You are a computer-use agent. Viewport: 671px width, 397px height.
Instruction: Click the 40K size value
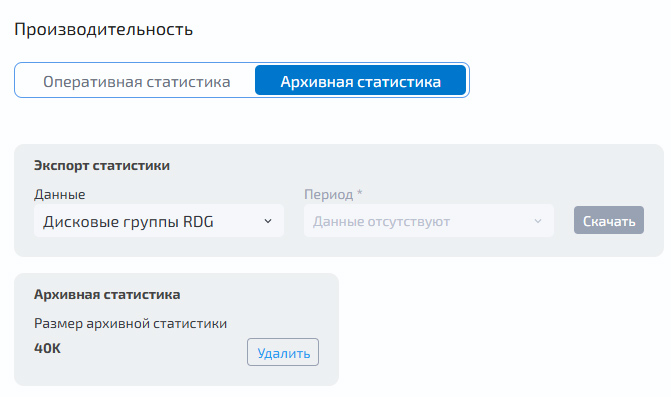coord(48,348)
